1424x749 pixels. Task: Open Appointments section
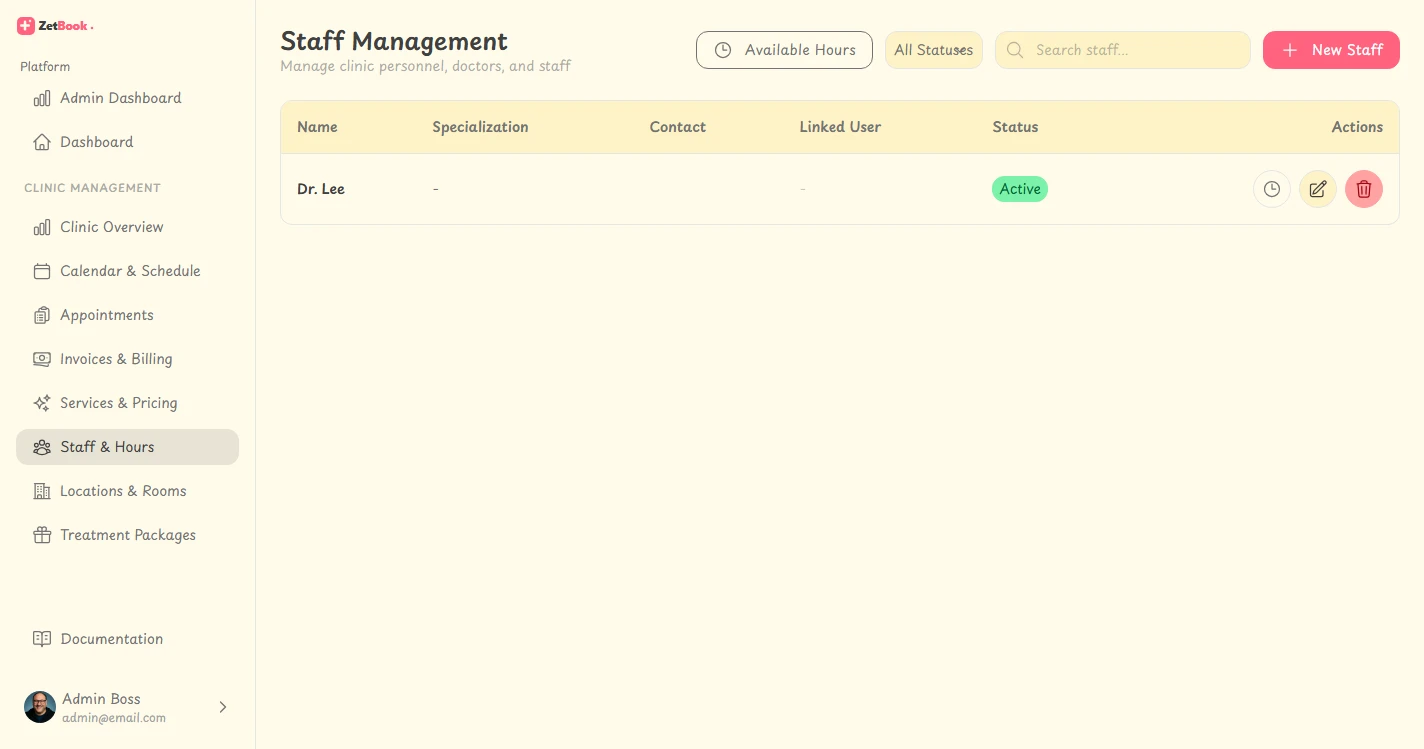[x=127, y=315]
